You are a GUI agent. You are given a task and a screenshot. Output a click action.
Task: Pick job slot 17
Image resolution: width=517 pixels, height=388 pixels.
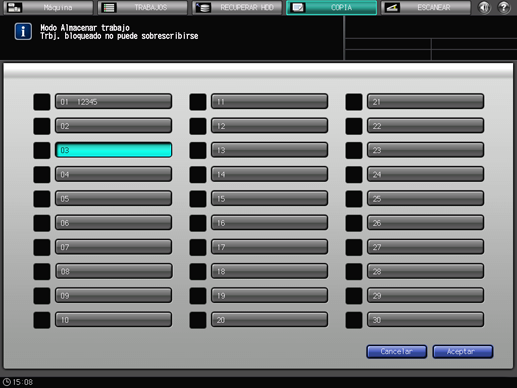tap(269, 247)
